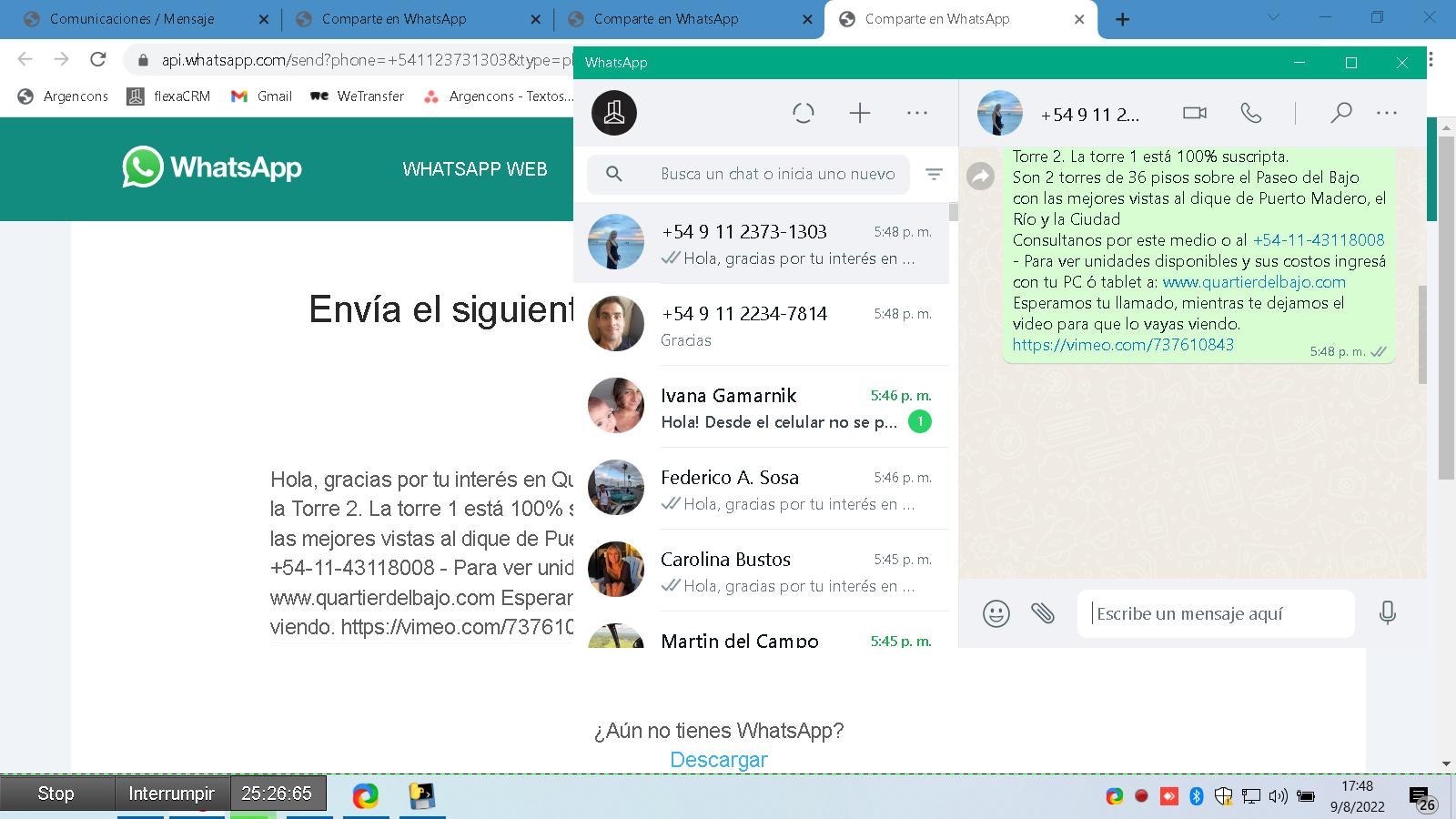Click volume speaker icon in tray

point(1278,796)
